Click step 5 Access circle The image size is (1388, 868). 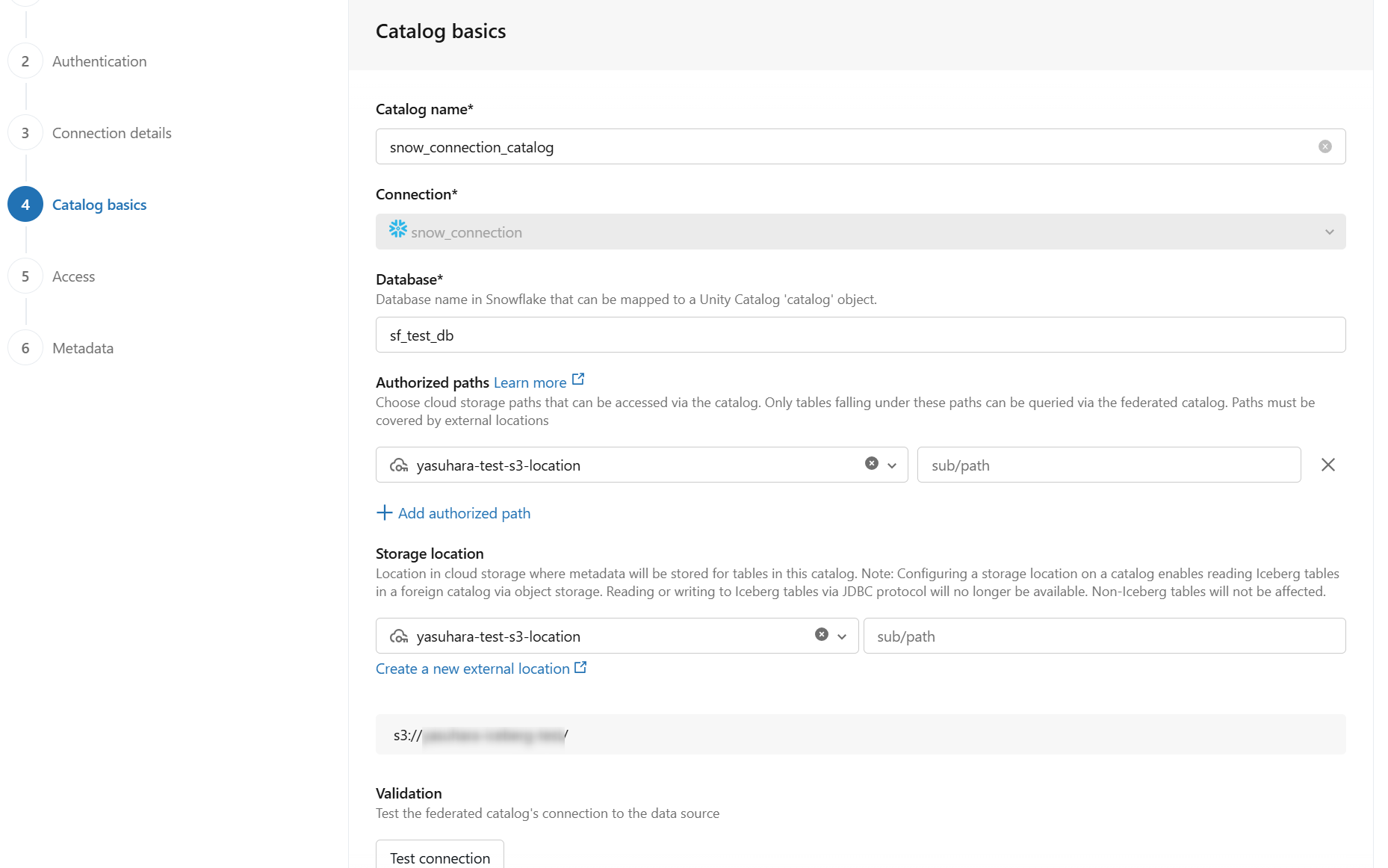(x=25, y=276)
